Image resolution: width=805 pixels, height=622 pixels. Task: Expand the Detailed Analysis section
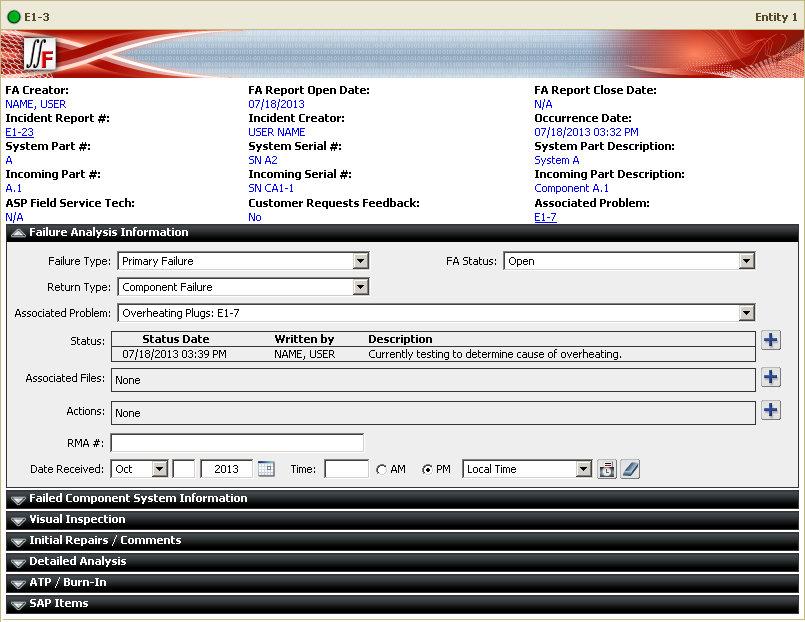tap(77, 561)
